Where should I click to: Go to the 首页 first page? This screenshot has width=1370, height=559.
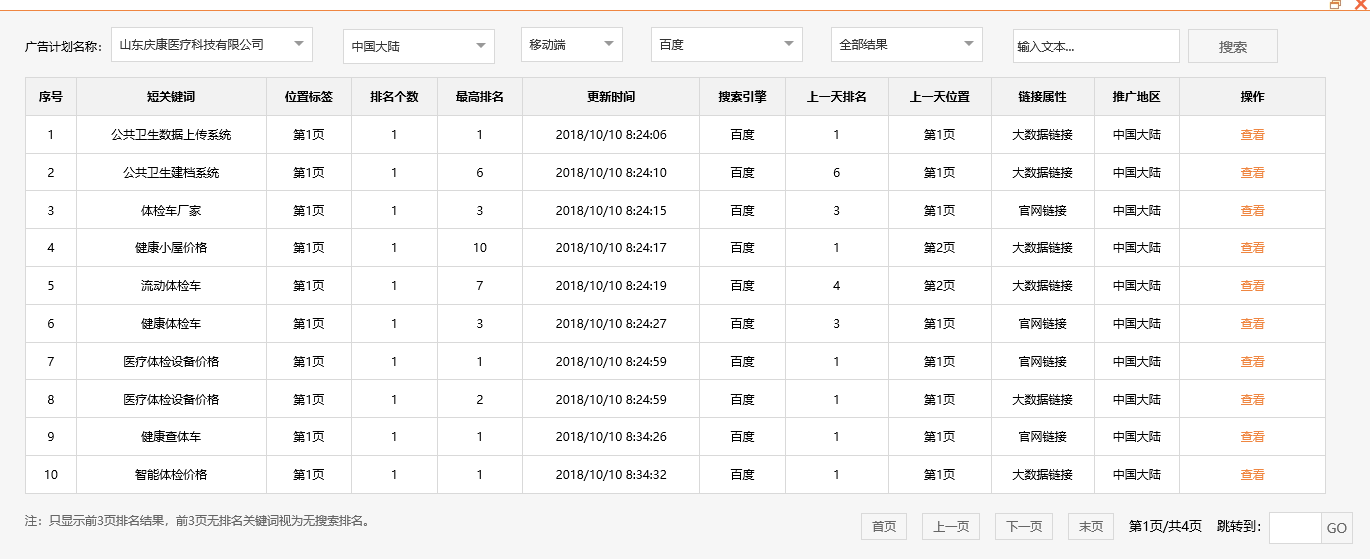(x=884, y=527)
